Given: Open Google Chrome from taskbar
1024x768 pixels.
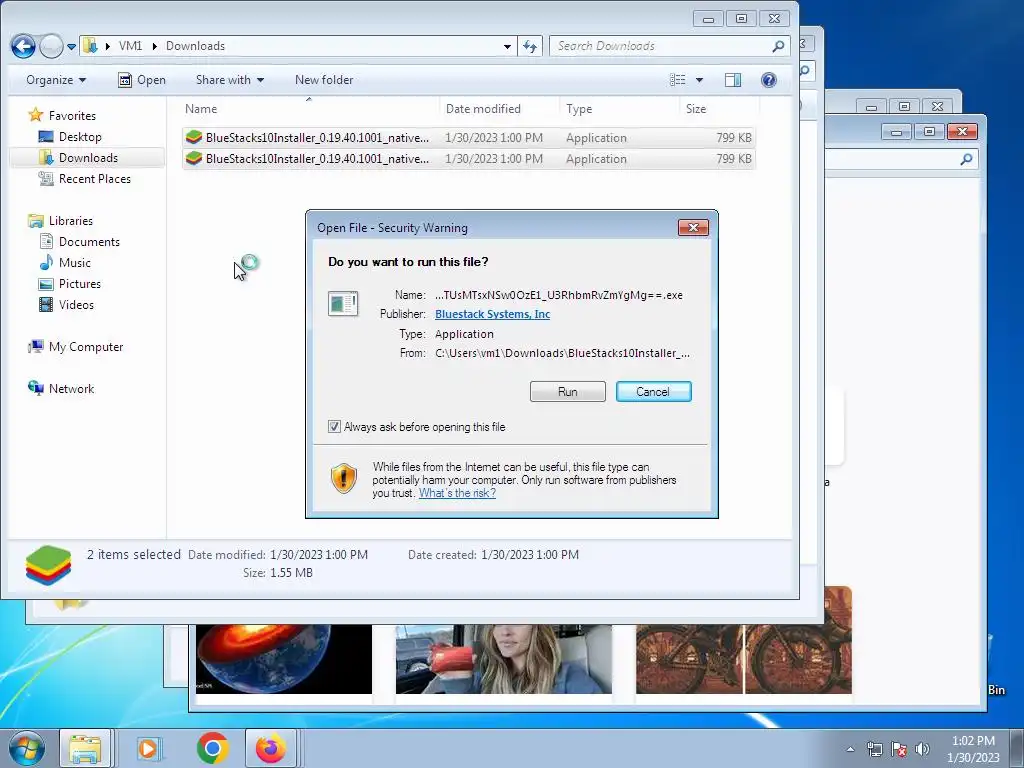Looking at the screenshot, I should pyautogui.click(x=212, y=748).
